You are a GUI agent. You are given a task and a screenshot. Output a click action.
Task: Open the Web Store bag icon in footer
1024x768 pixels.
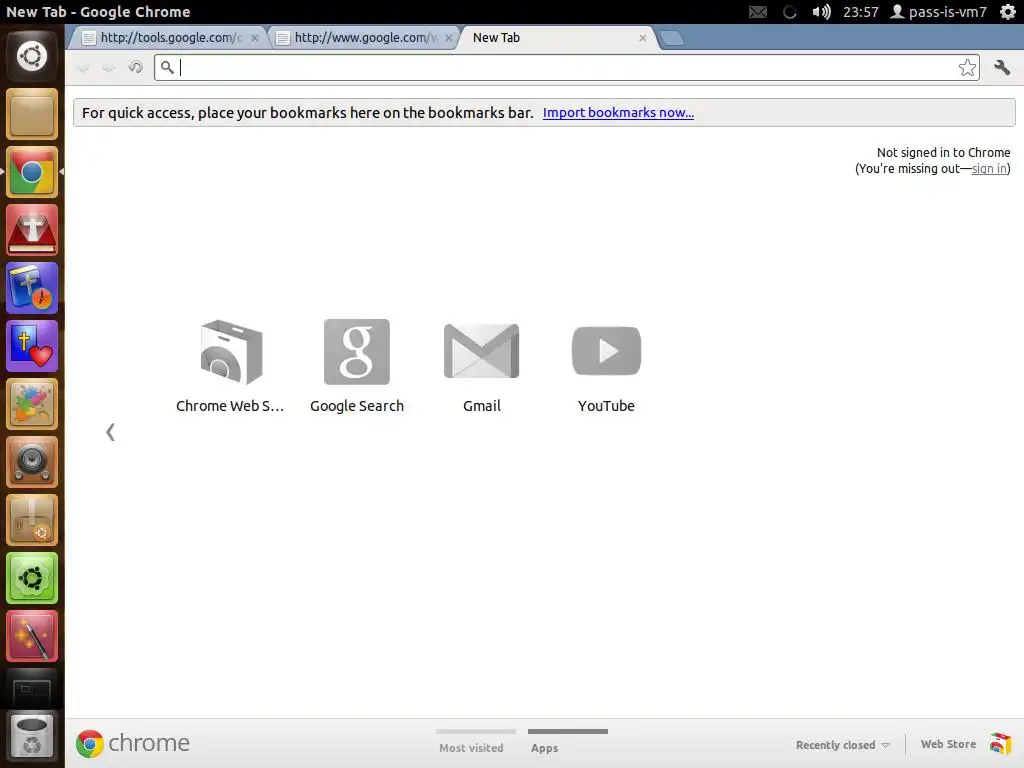click(1000, 744)
